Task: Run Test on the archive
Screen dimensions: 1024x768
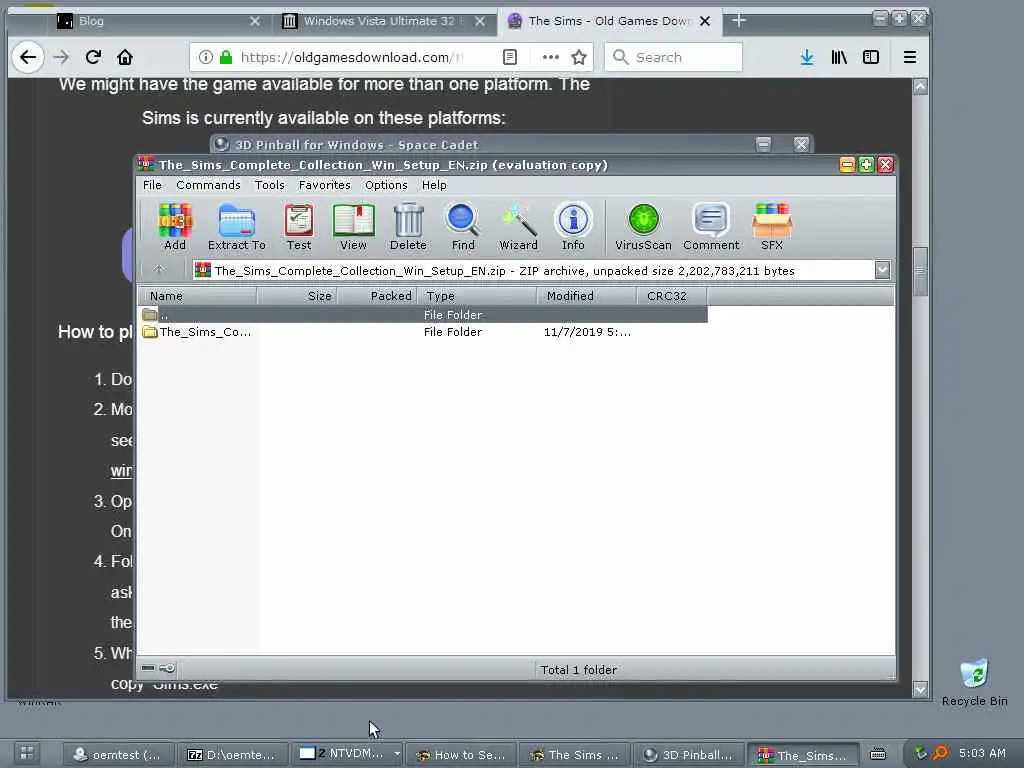Action: click(298, 227)
